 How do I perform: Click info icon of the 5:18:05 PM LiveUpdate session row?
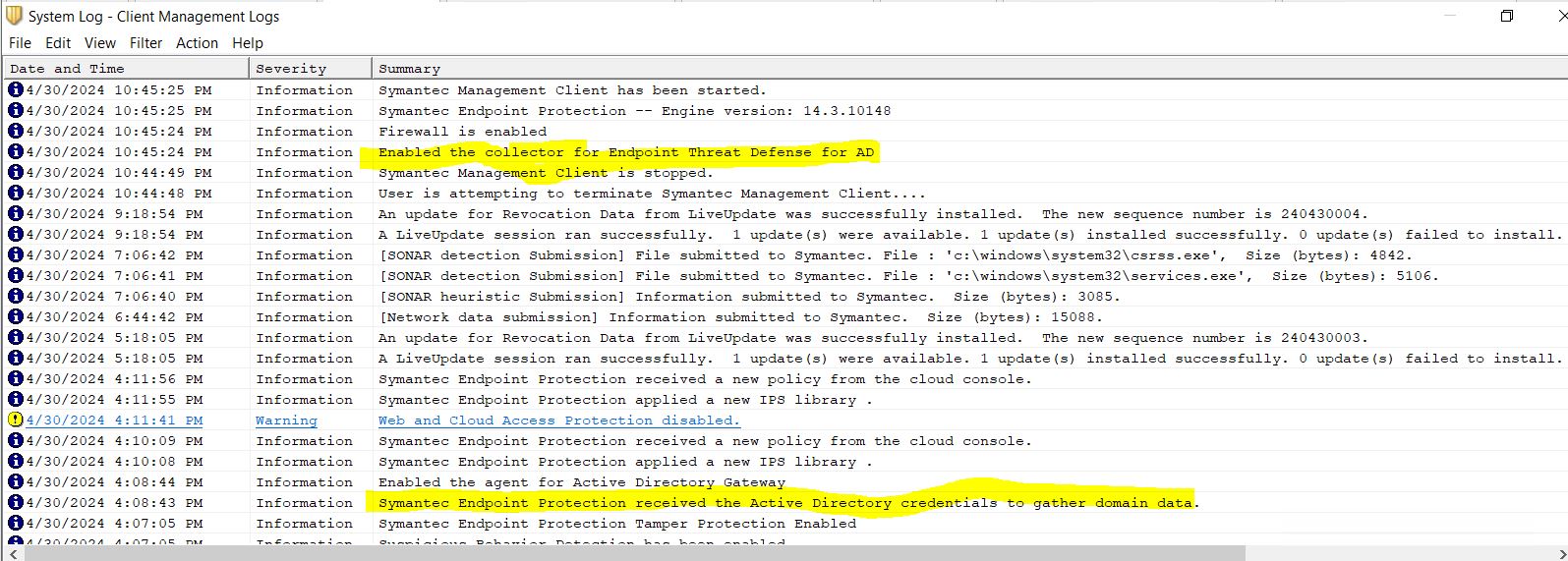15,358
